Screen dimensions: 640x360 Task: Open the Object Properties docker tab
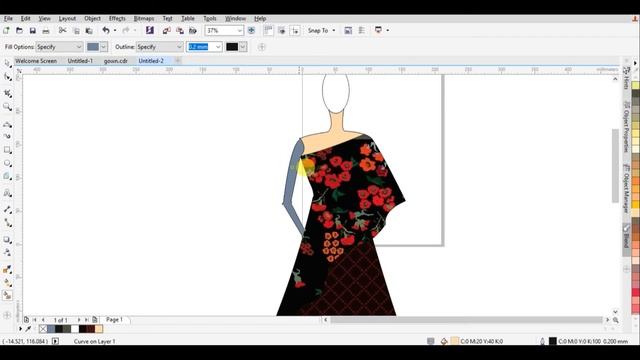coord(627,127)
